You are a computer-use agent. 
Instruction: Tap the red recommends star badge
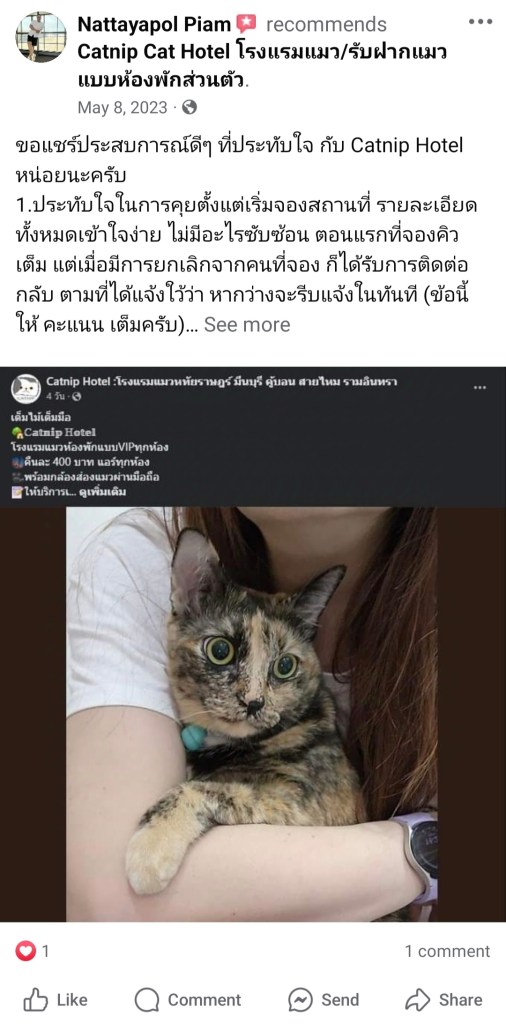(246, 24)
